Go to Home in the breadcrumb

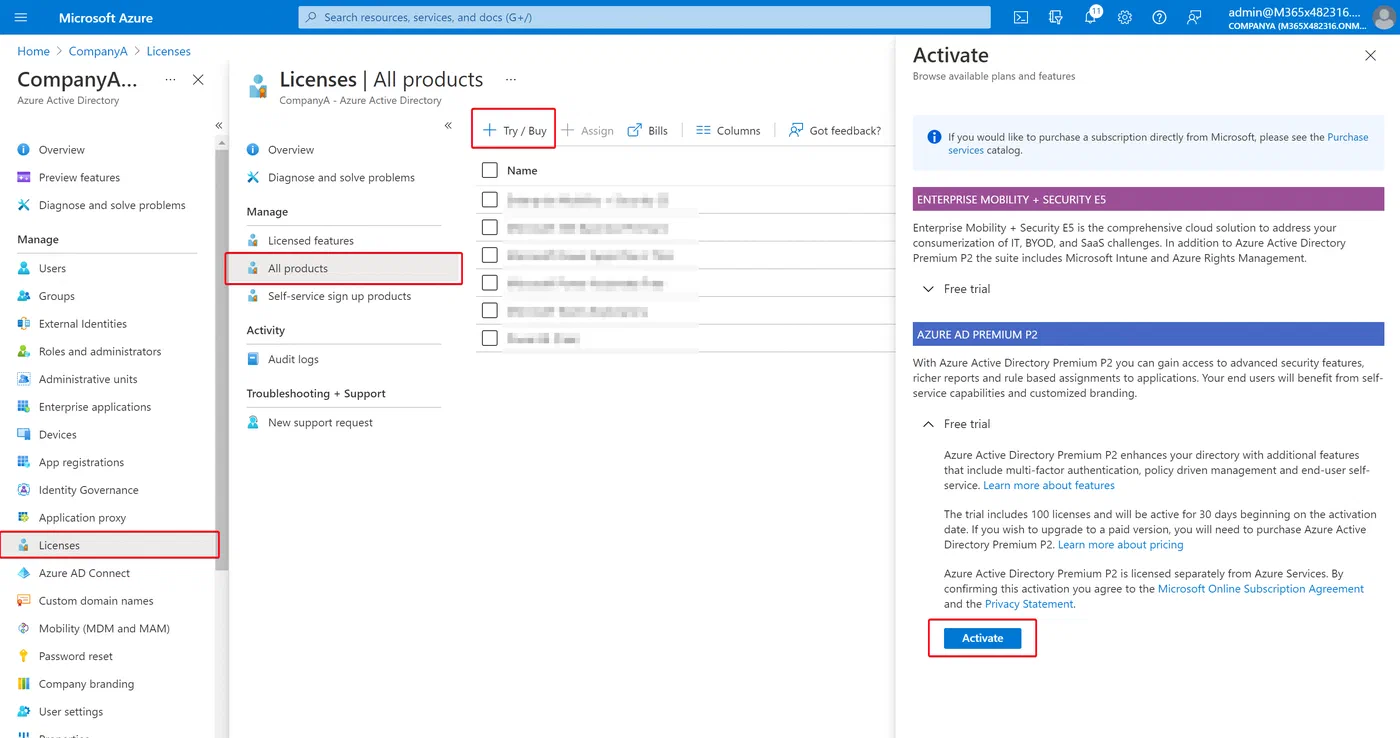click(x=33, y=51)
